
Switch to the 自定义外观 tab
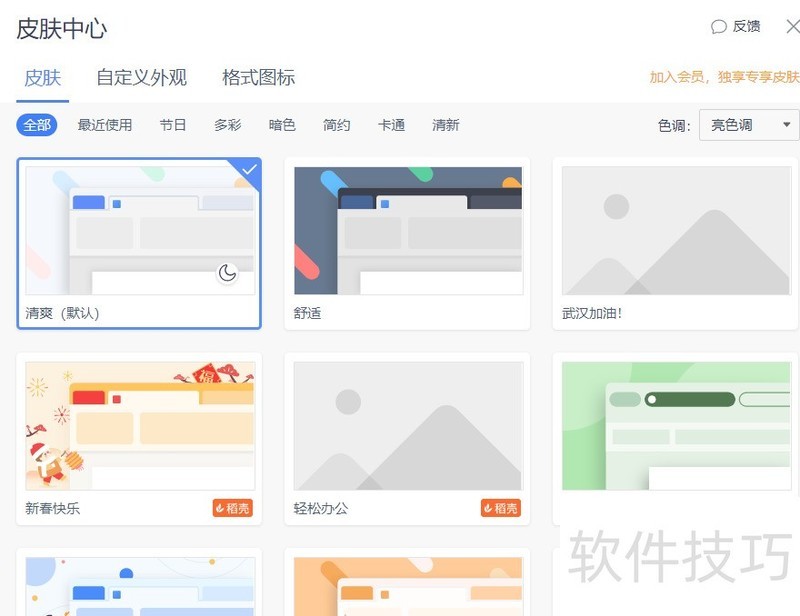click(141, 78)
